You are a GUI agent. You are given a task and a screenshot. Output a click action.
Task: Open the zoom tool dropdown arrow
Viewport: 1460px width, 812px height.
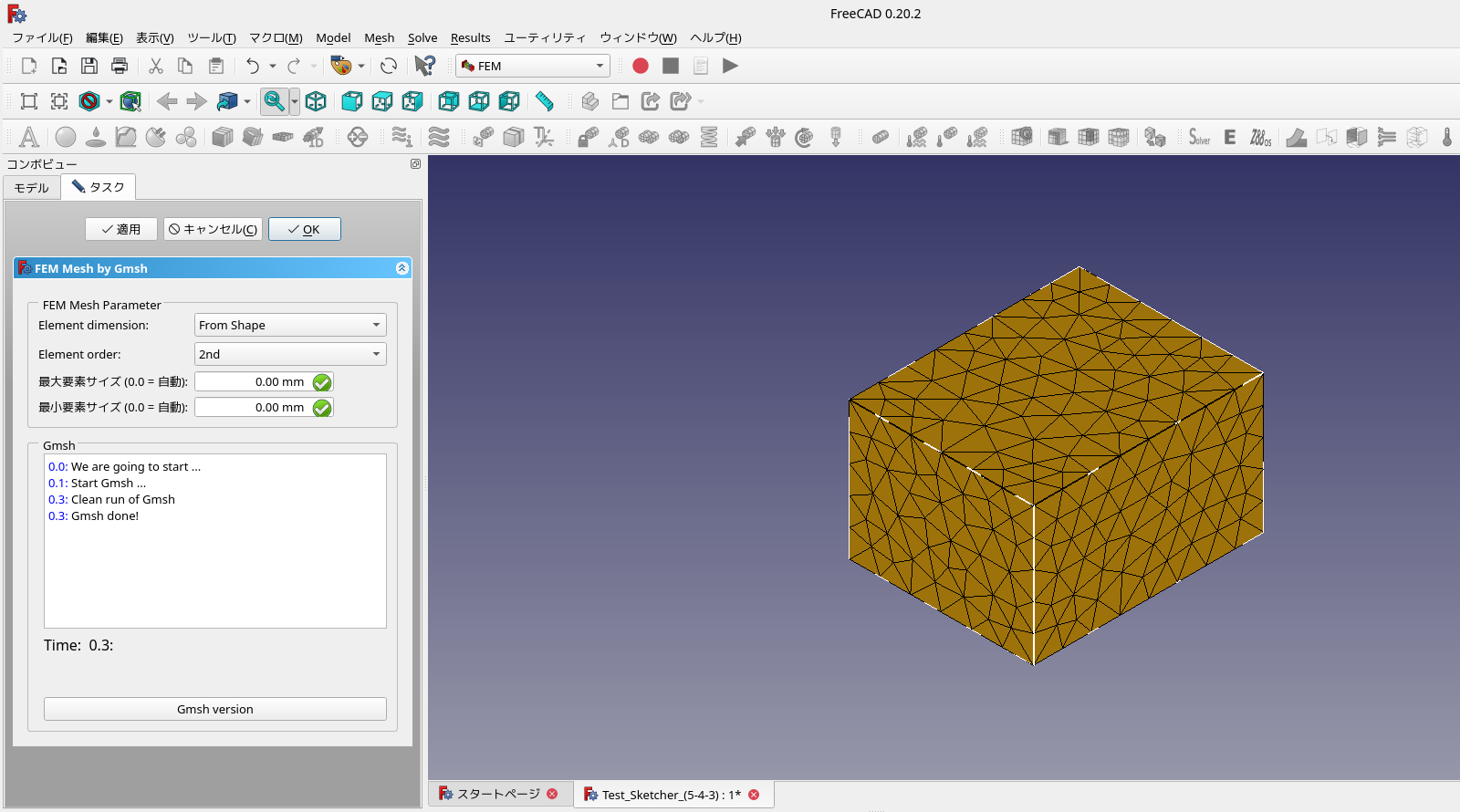(x=295, y=101)
